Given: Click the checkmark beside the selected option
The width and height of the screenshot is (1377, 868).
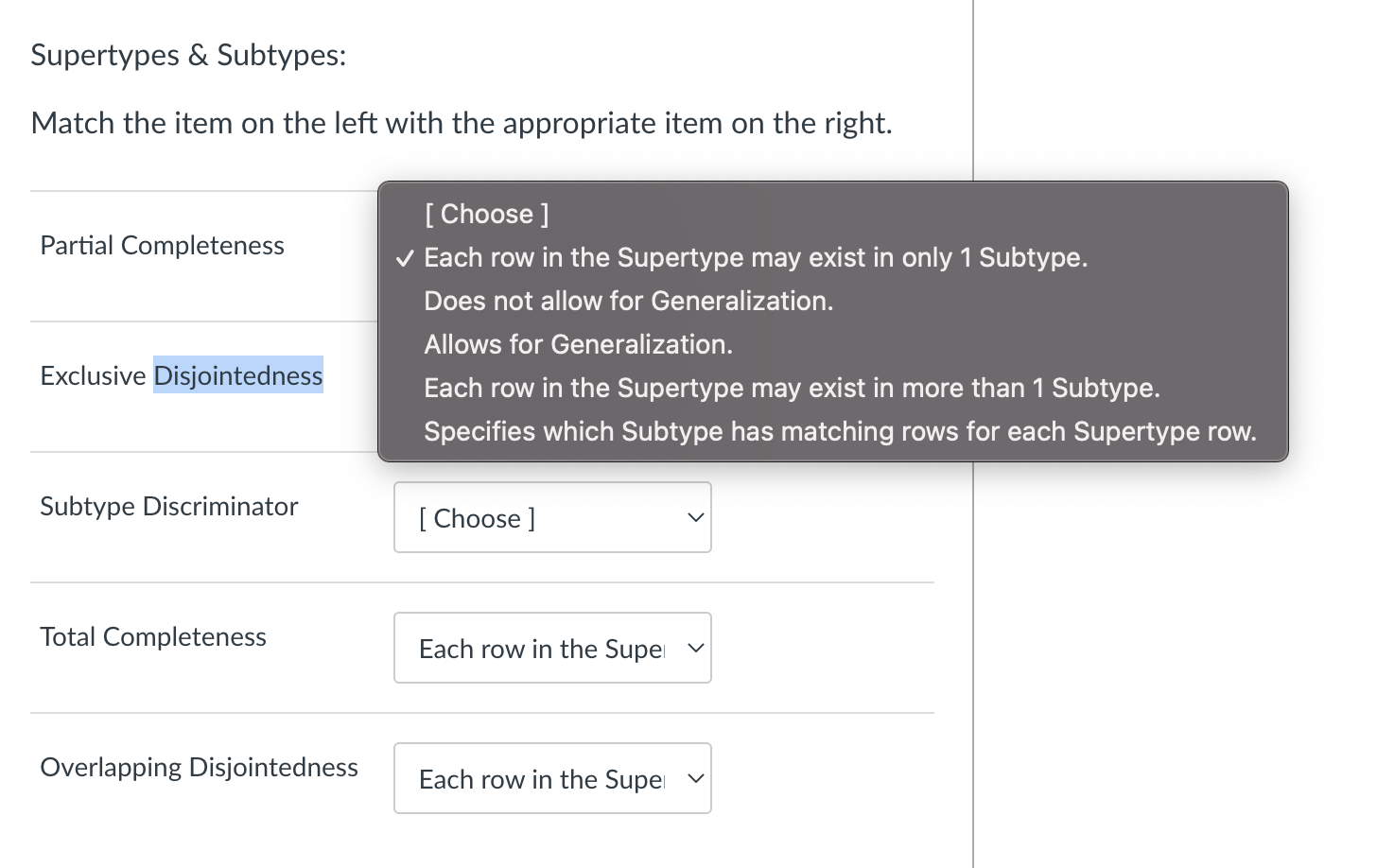Looking at the screenshot, I should pyautogui.click(x=405, y=256).
